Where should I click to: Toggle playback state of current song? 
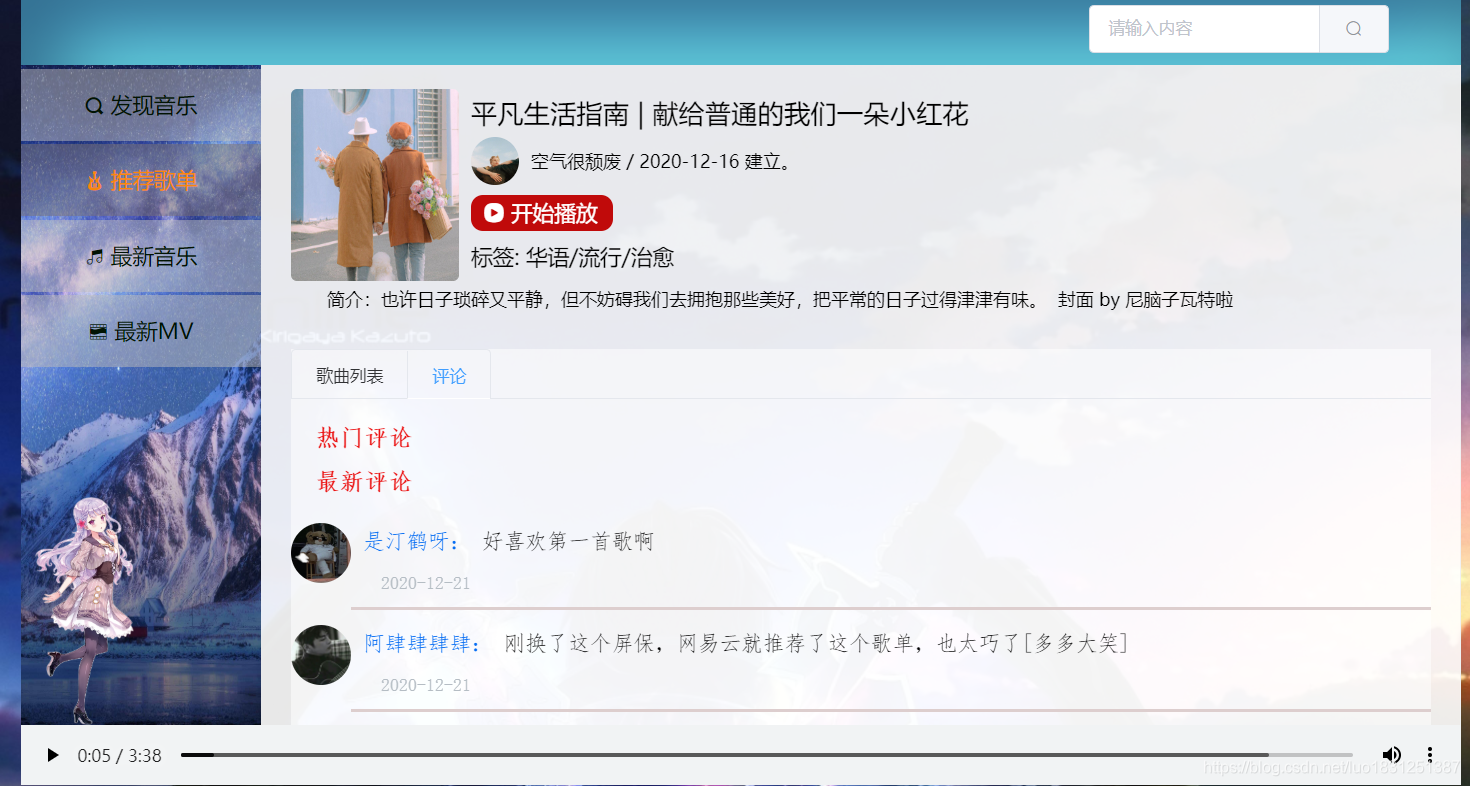click(x=52, y=755)
